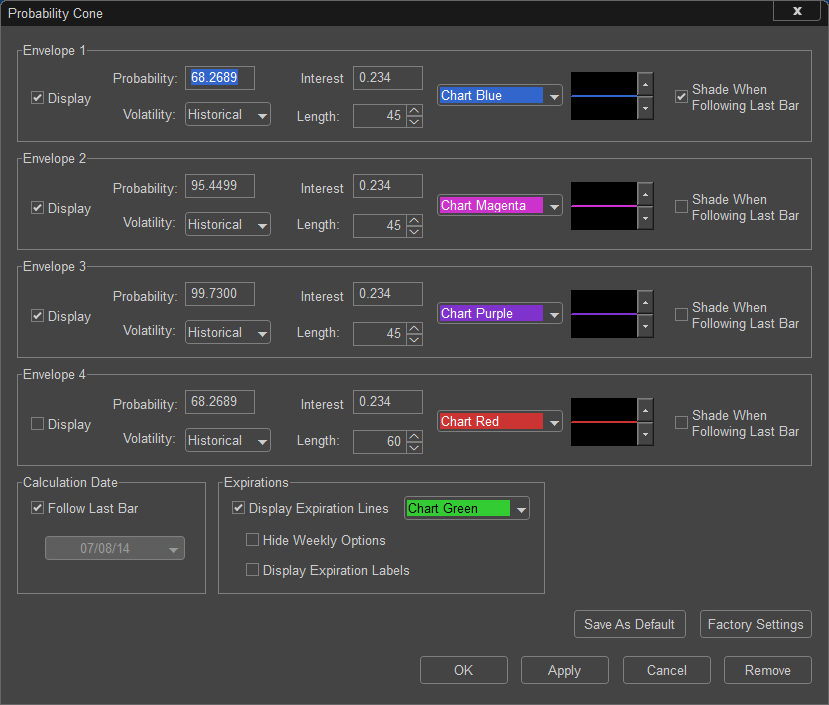This screenshot has height=705, width=829.
Task: Click the OK button
Action: [x=464, y=670]
